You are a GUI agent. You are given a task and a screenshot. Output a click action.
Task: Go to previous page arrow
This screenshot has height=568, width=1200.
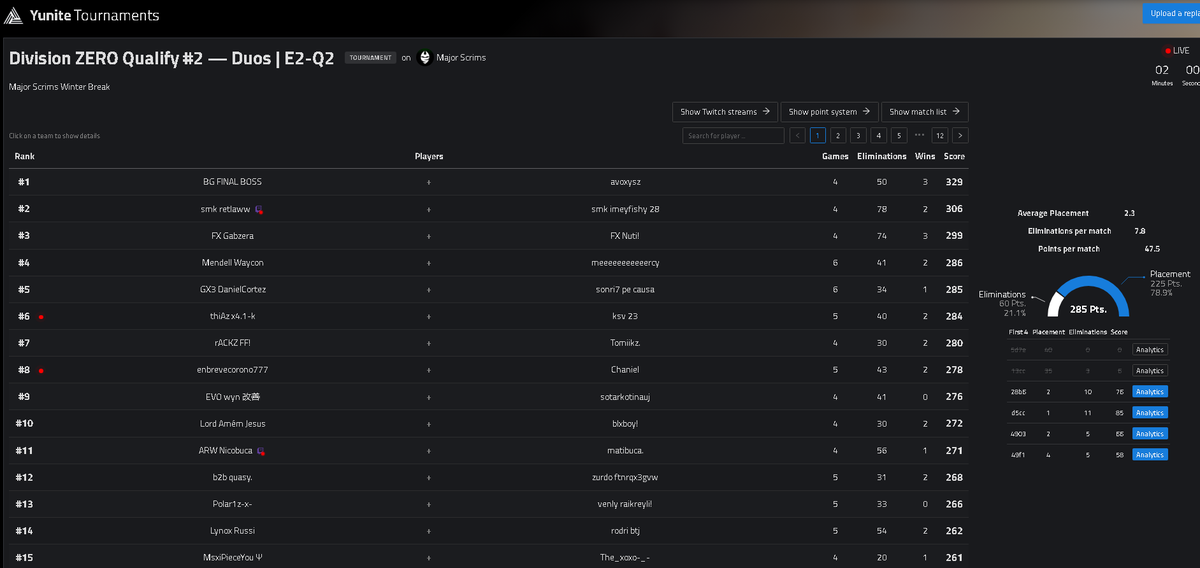[797, 135]
